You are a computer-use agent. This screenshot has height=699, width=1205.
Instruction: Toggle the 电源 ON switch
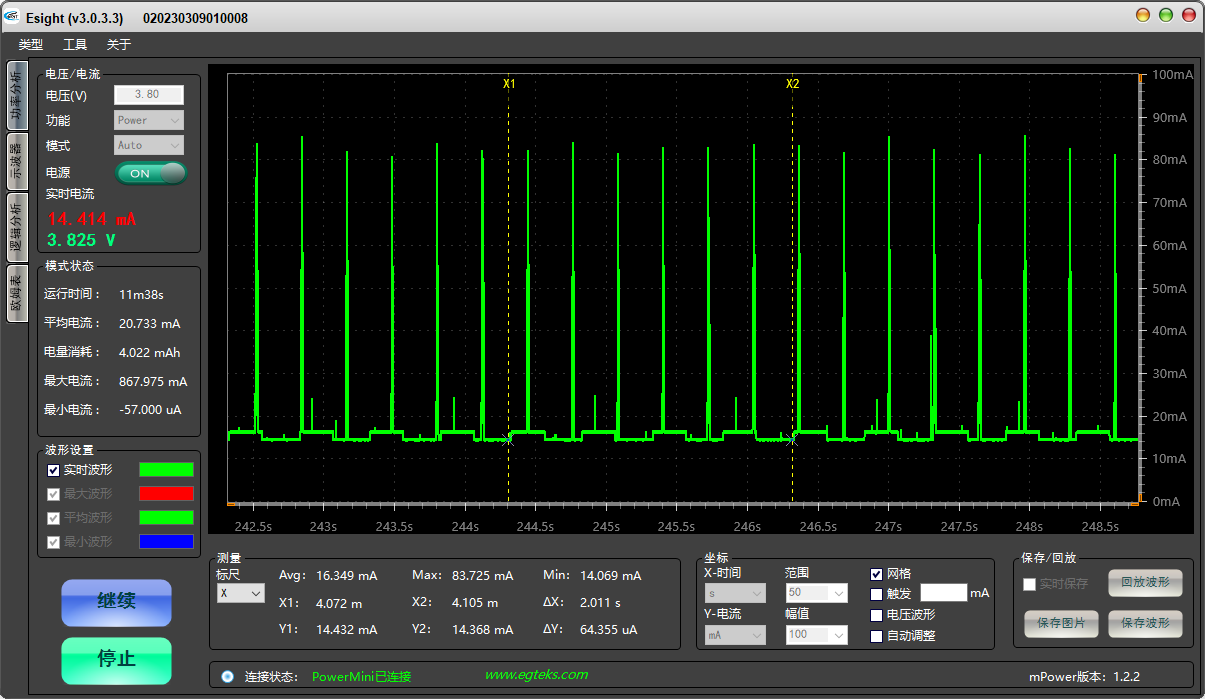coord(151,173)
